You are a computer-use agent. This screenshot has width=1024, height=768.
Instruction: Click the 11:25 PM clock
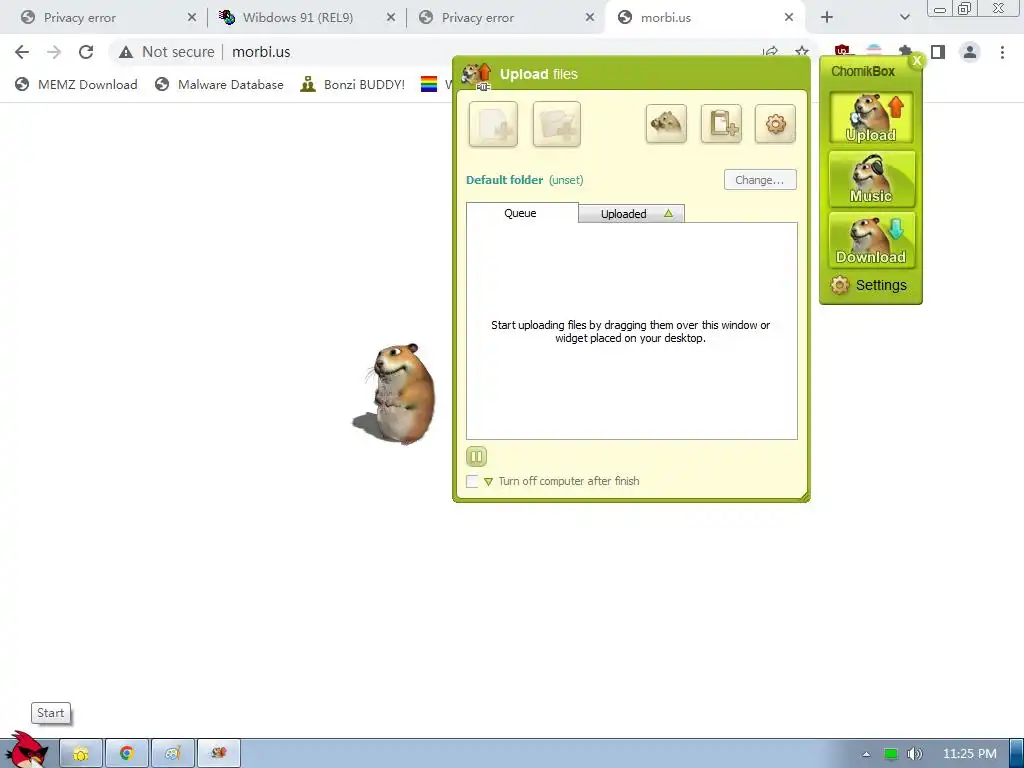[969, 754]
